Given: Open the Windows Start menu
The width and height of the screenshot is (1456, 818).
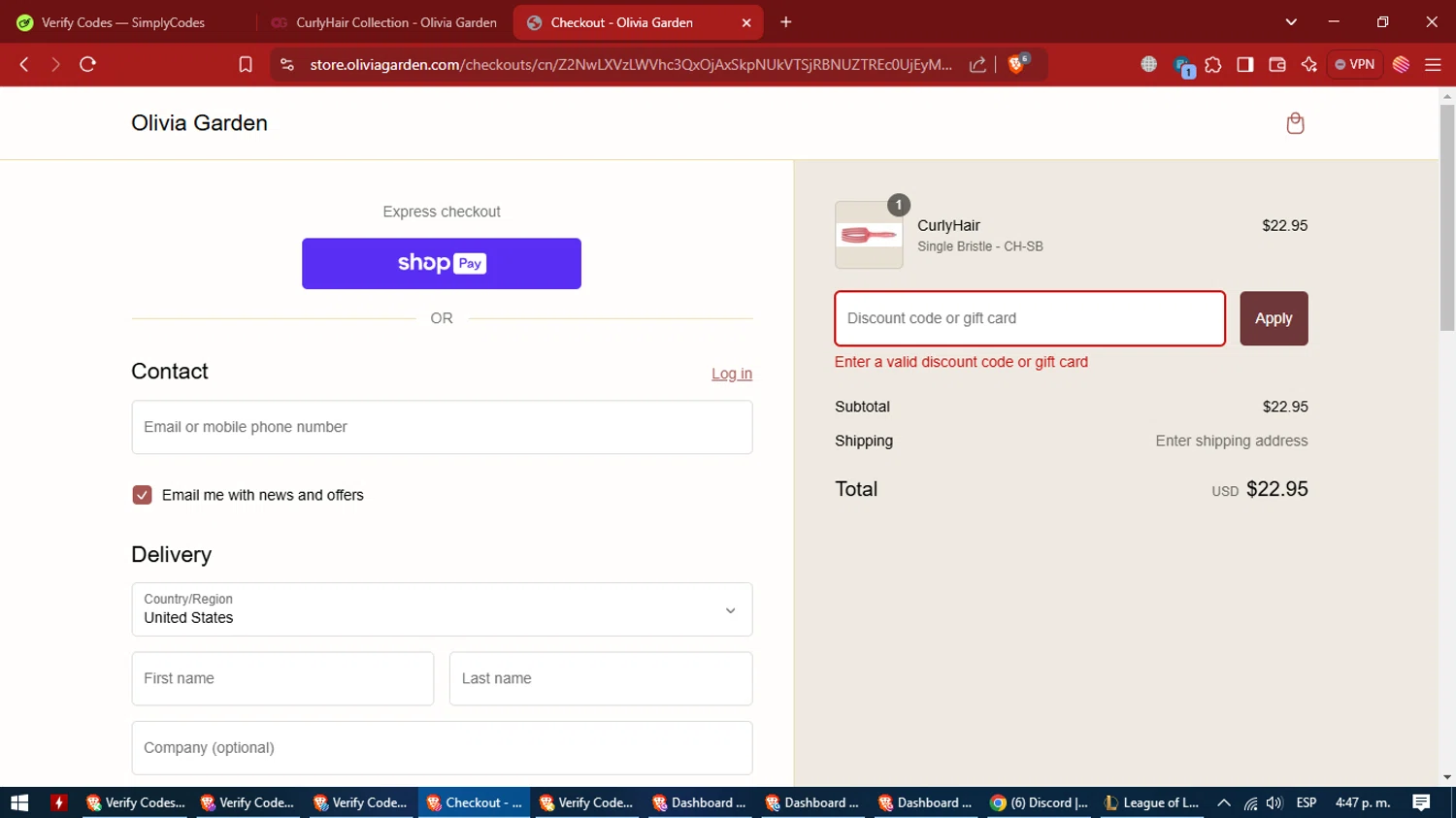Looking at the screenshot, I should (19, 802).
